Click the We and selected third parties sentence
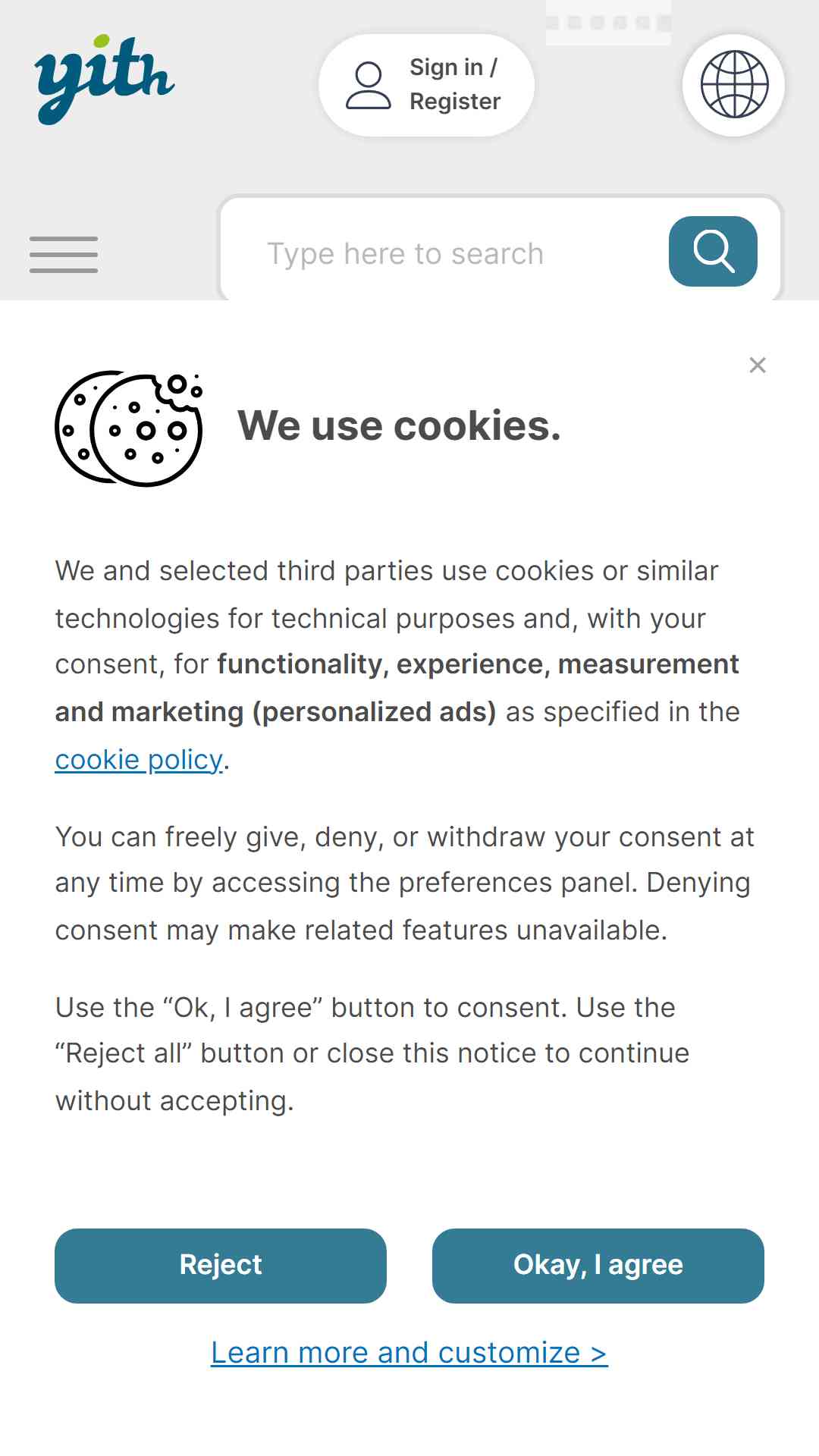819x1456 pixels. (387, 571)
